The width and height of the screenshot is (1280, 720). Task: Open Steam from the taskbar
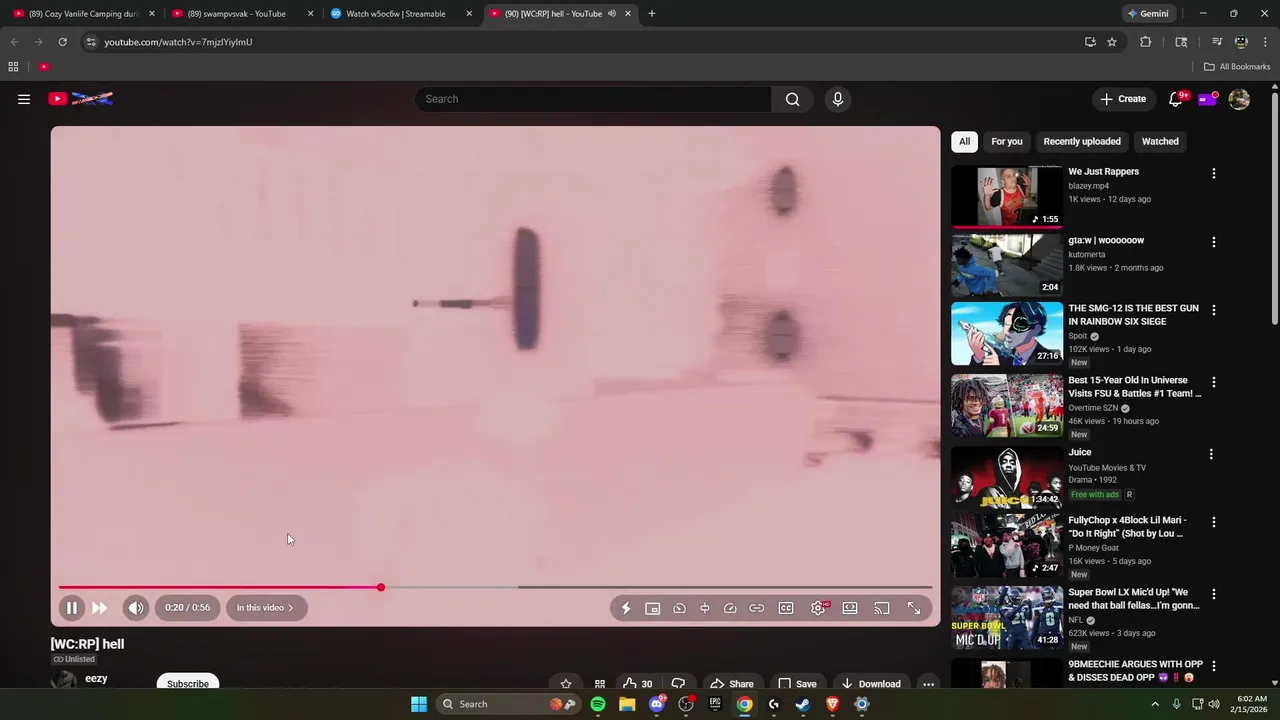coord(803,704)
